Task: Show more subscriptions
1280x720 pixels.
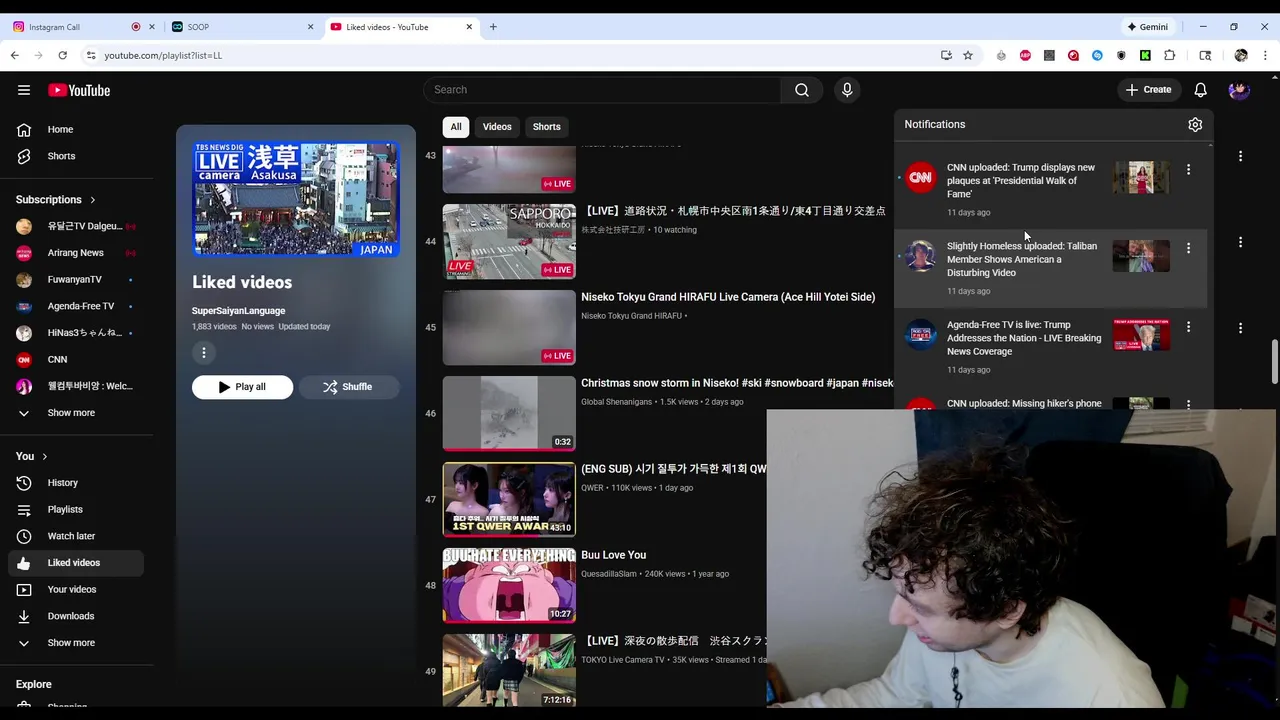Action: coord(72,412)
